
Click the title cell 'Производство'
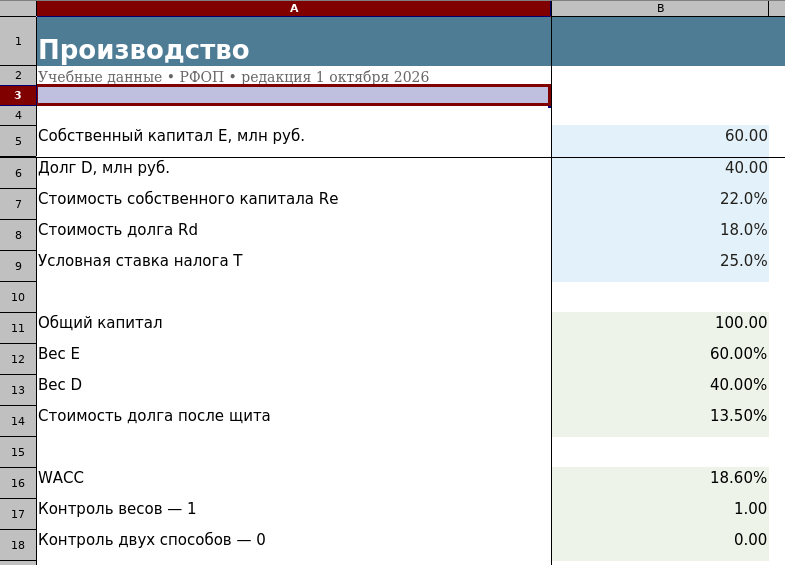point(294,41)
